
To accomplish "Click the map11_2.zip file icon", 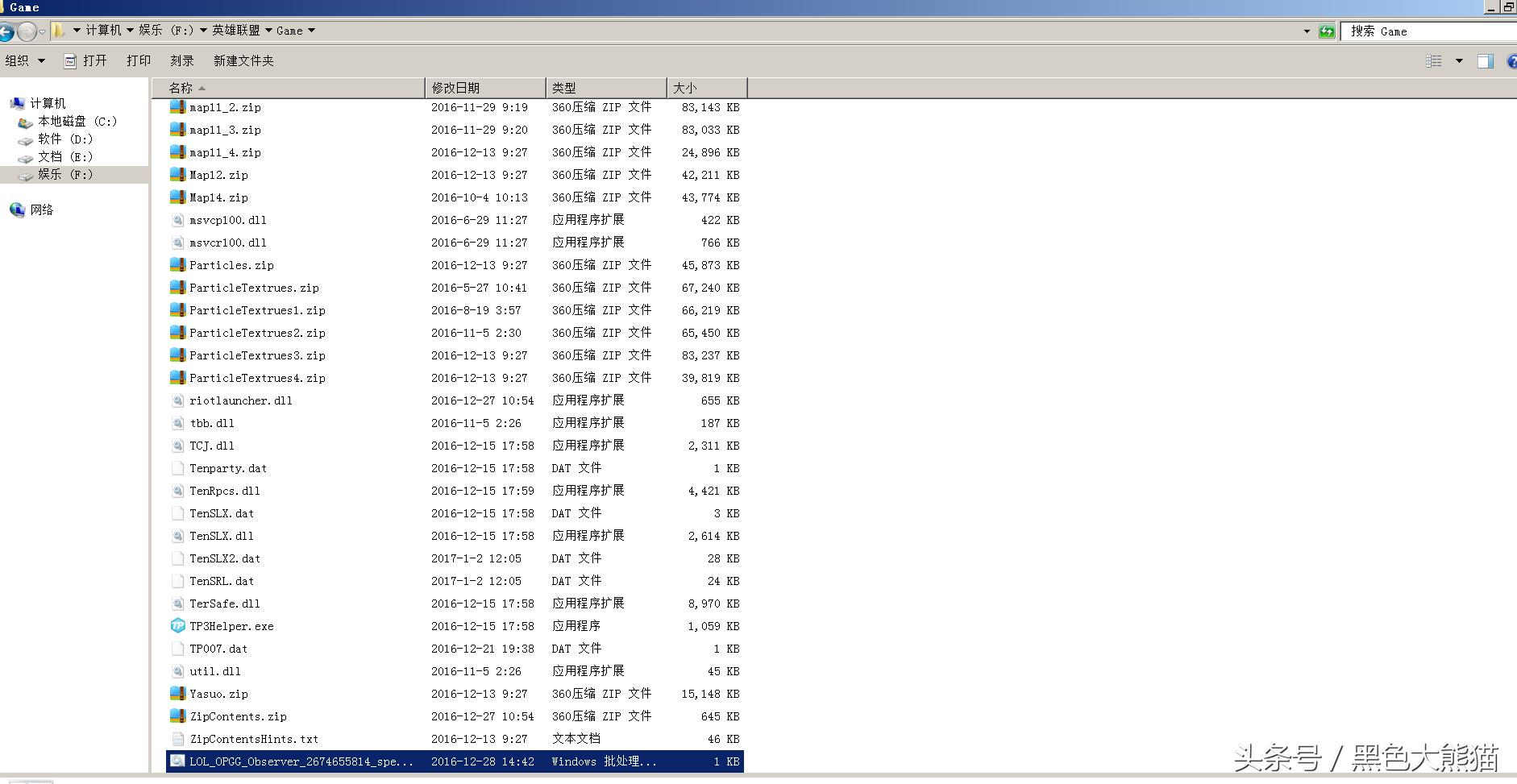I will [x=177, y=107].
